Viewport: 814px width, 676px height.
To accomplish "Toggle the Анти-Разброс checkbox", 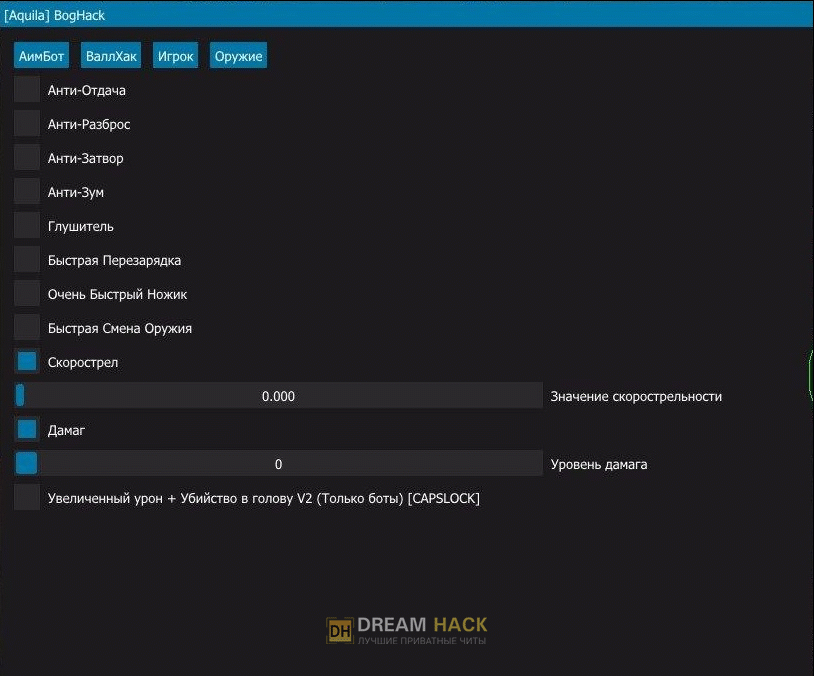I will 27,124.
